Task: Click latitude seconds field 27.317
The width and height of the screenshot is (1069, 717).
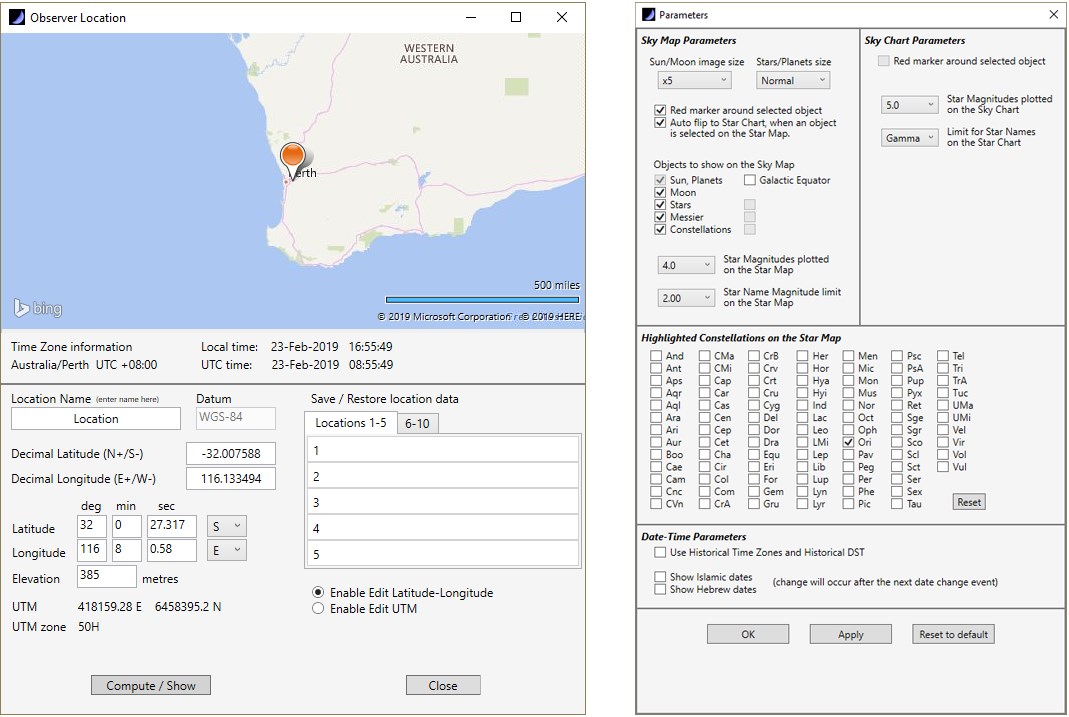Action: 172,525
